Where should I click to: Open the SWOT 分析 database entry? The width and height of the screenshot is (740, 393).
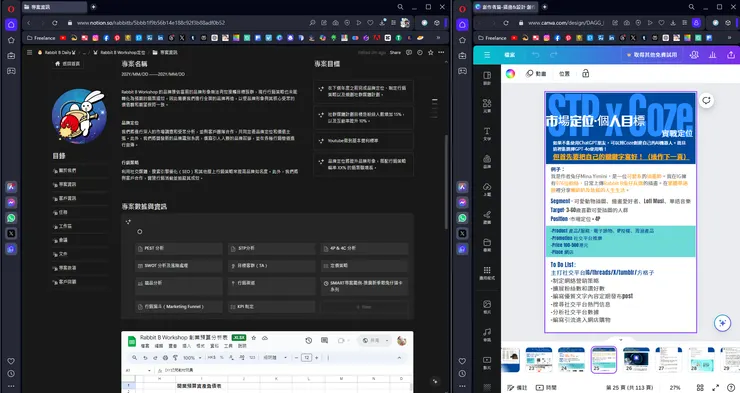click(x=179, y=266)
